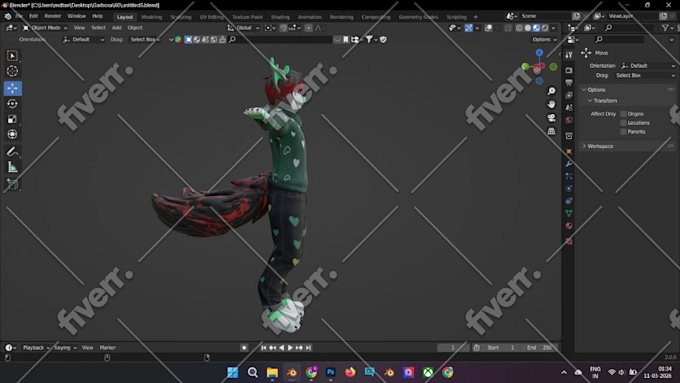Open the Modifiers wrench properties tab

point(569,164)
